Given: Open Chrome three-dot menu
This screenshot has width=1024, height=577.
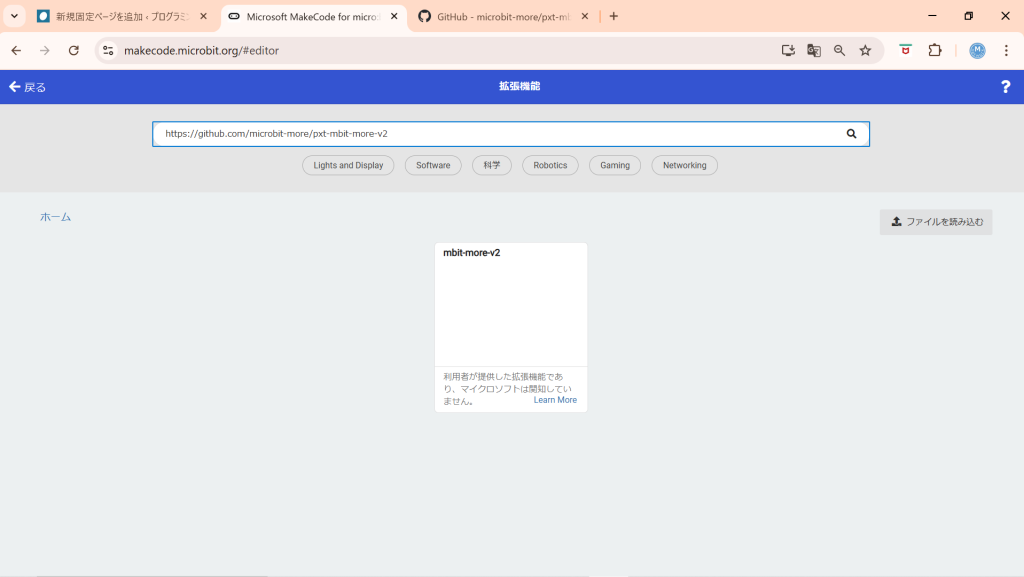Looking at the screenshot, I should point(1006,51).
